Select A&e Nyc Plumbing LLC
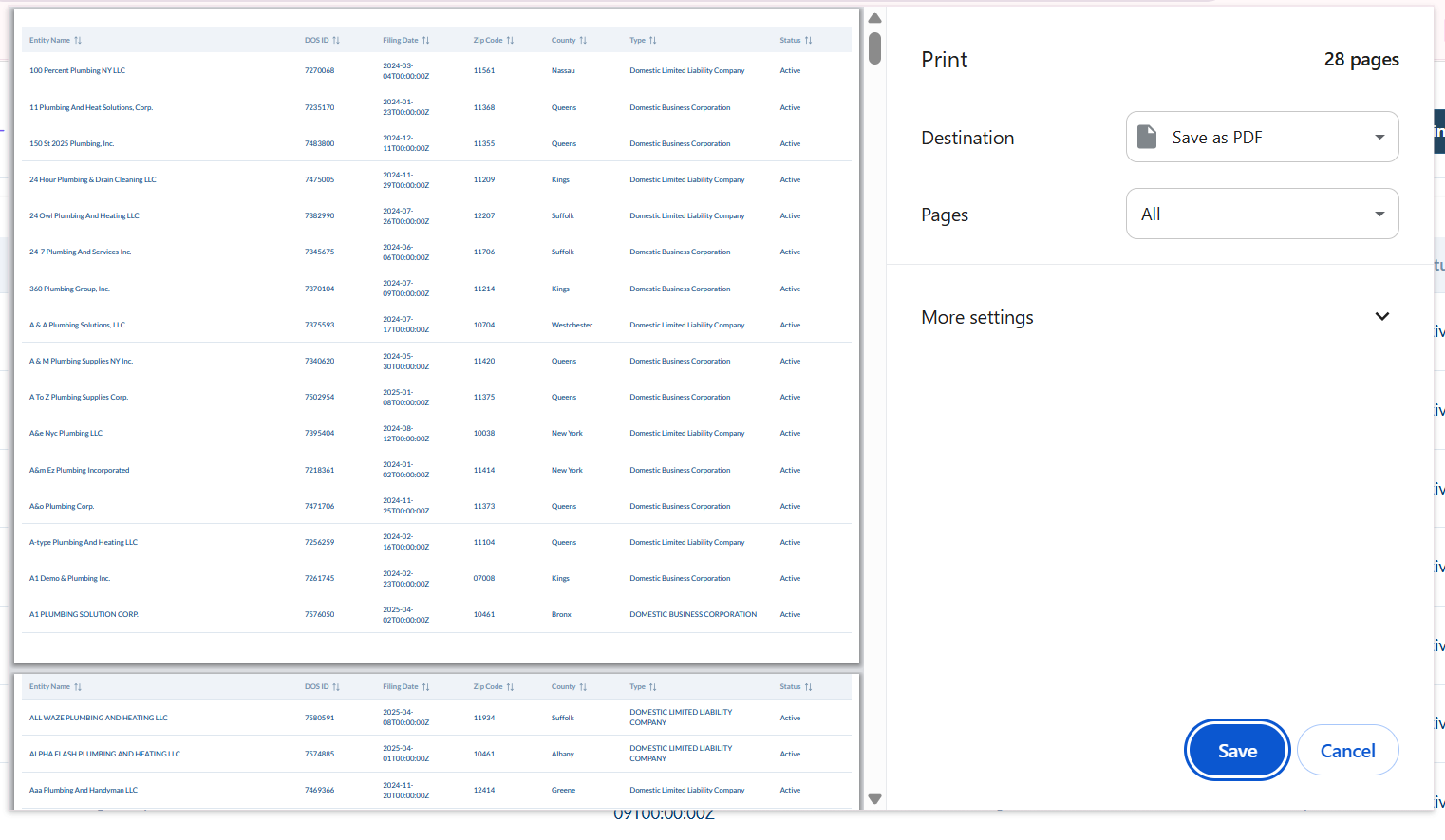Viewport: 1445px width, 840px height. (x=66, y=433)
